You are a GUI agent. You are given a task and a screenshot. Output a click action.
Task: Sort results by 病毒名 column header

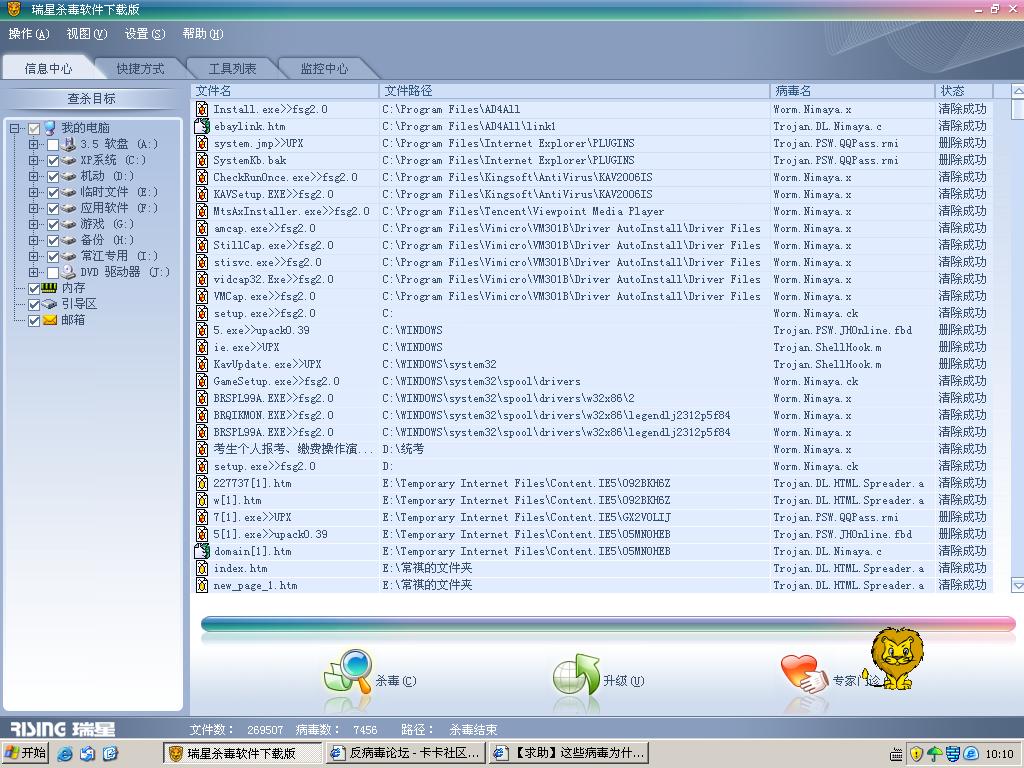[852, 91]
